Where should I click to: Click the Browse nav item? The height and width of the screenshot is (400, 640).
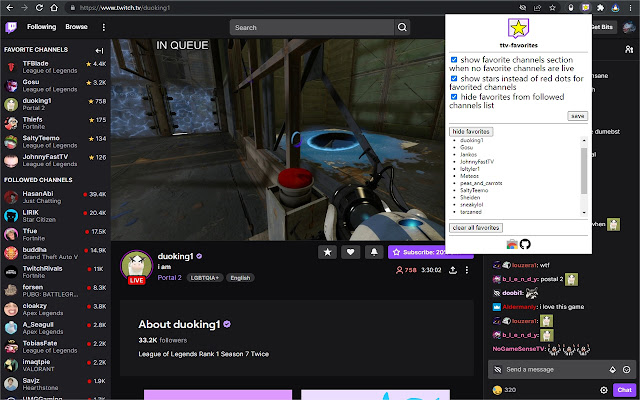(x=76, y=27)
